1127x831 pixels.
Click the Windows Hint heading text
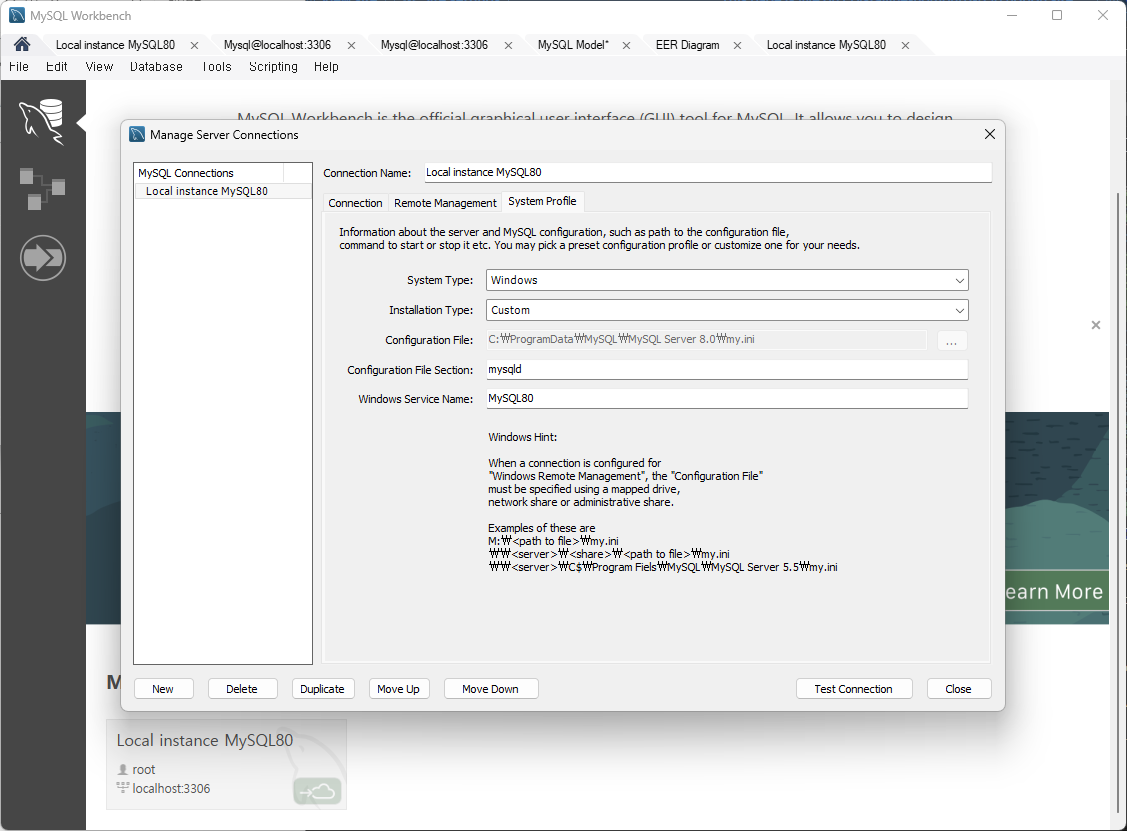[x=523, y=437]
